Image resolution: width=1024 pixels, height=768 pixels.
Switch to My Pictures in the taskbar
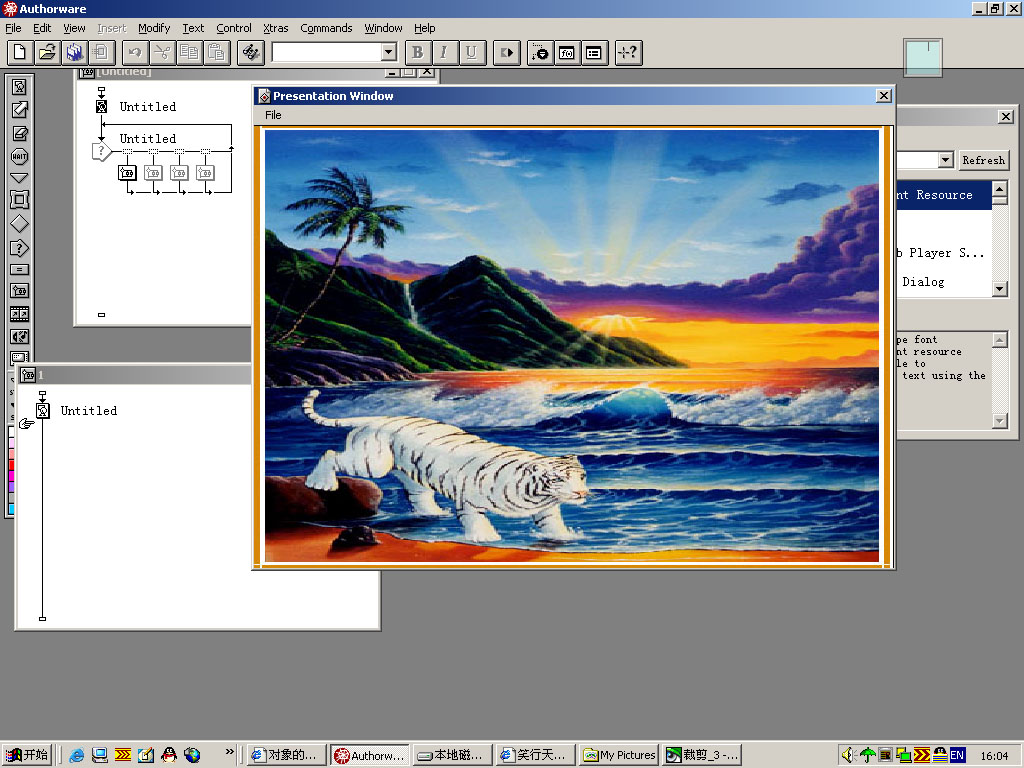(x=619, y=755)
